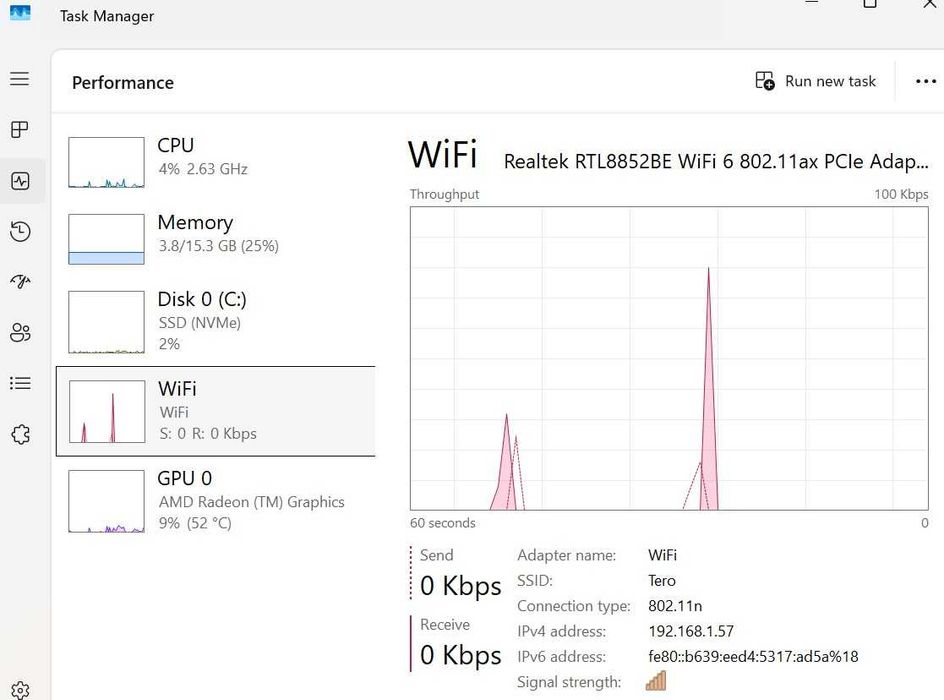Viewport: 944px width, 700px height.
Task: Open the App history page icon
Action: pos(20,232)
